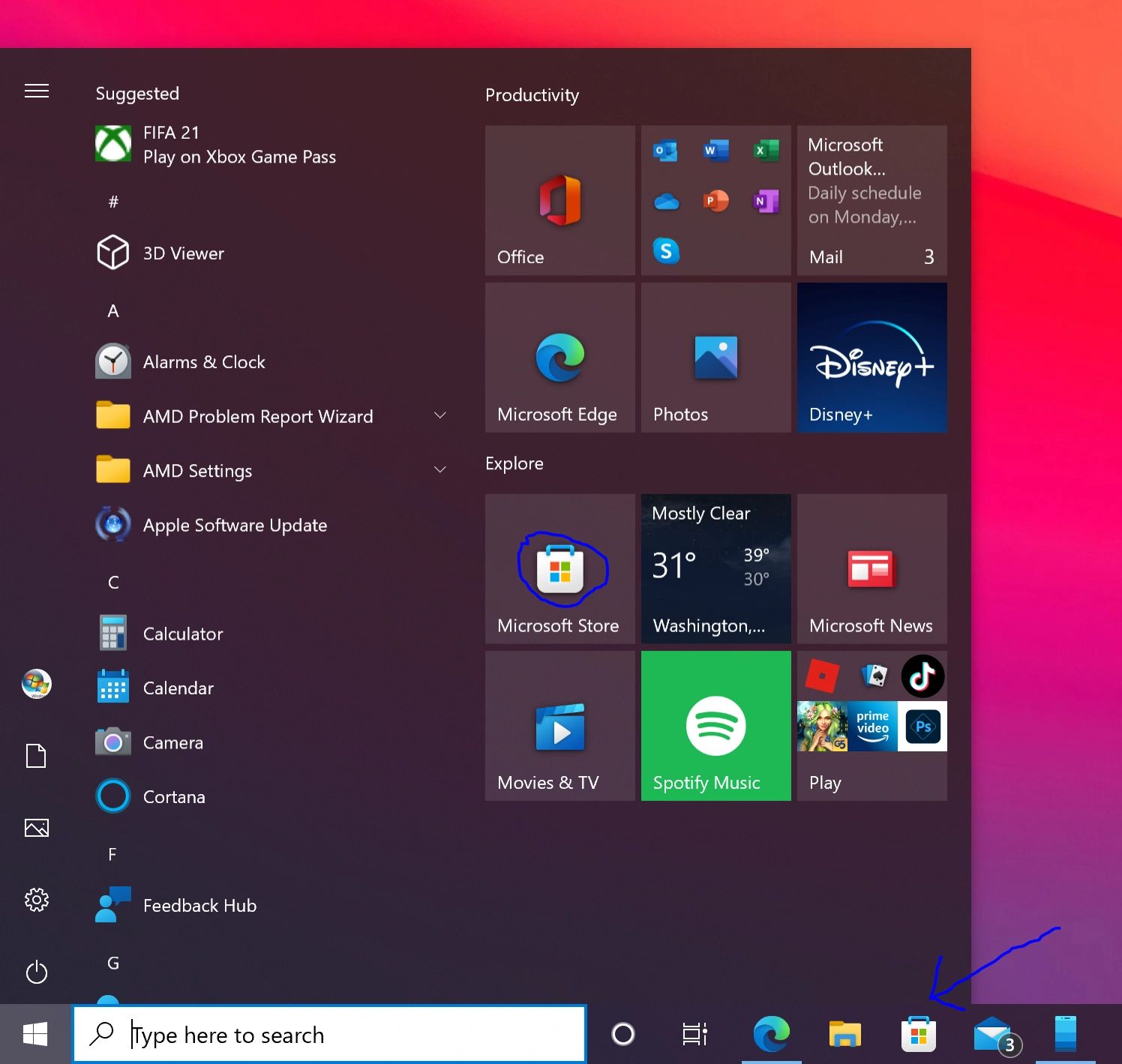Open Documents from the Start sidebar

pos(37,756)
